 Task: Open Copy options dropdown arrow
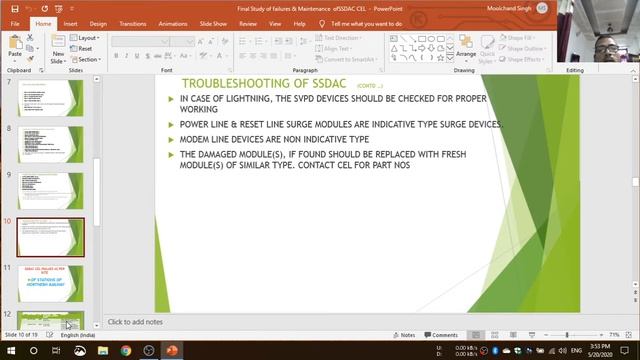pyautogui.click(x=38, y=49)
